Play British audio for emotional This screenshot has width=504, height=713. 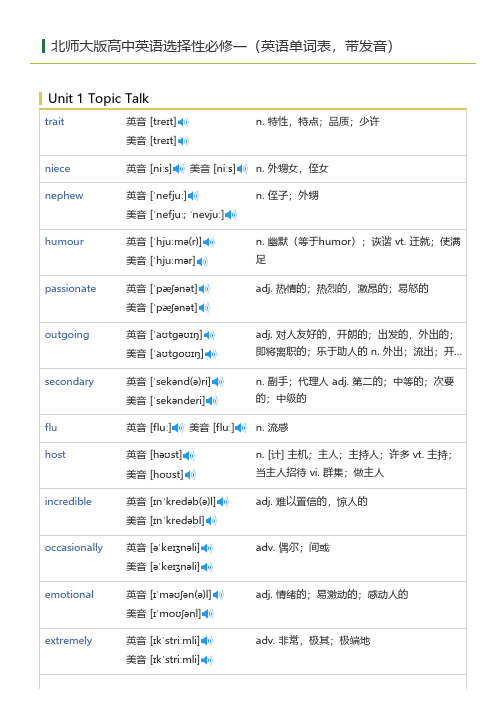pyautogui.click(x=218, y=595)
